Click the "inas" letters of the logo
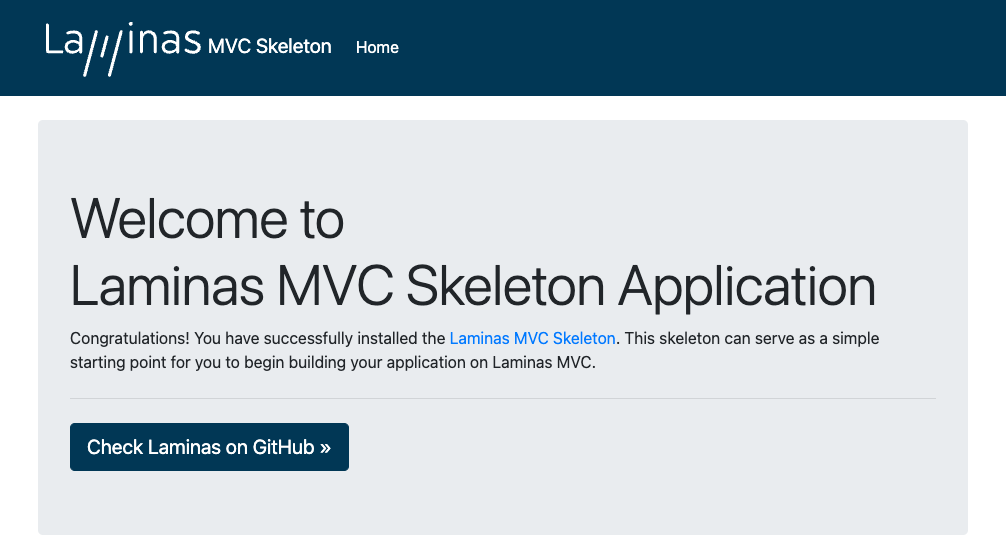This screenshot has width=1006, height=560. point(164,38)
